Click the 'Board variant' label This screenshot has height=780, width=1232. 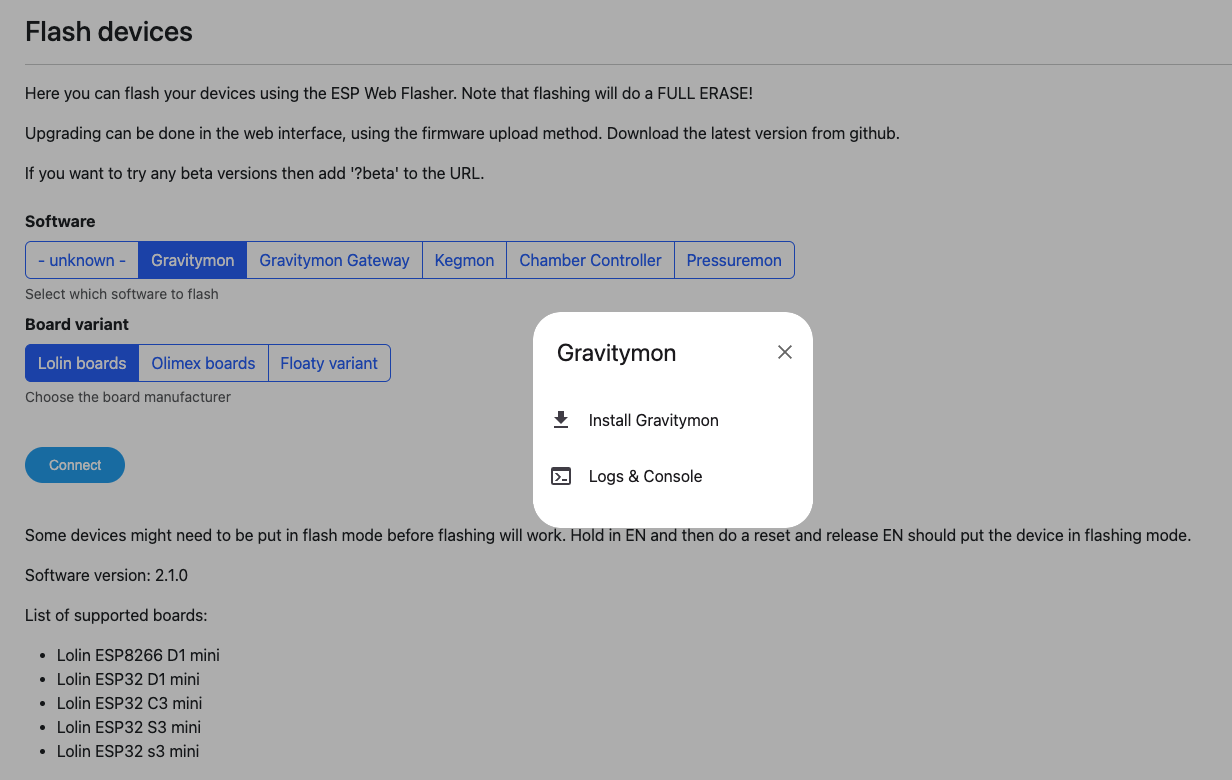click(77, 324)
